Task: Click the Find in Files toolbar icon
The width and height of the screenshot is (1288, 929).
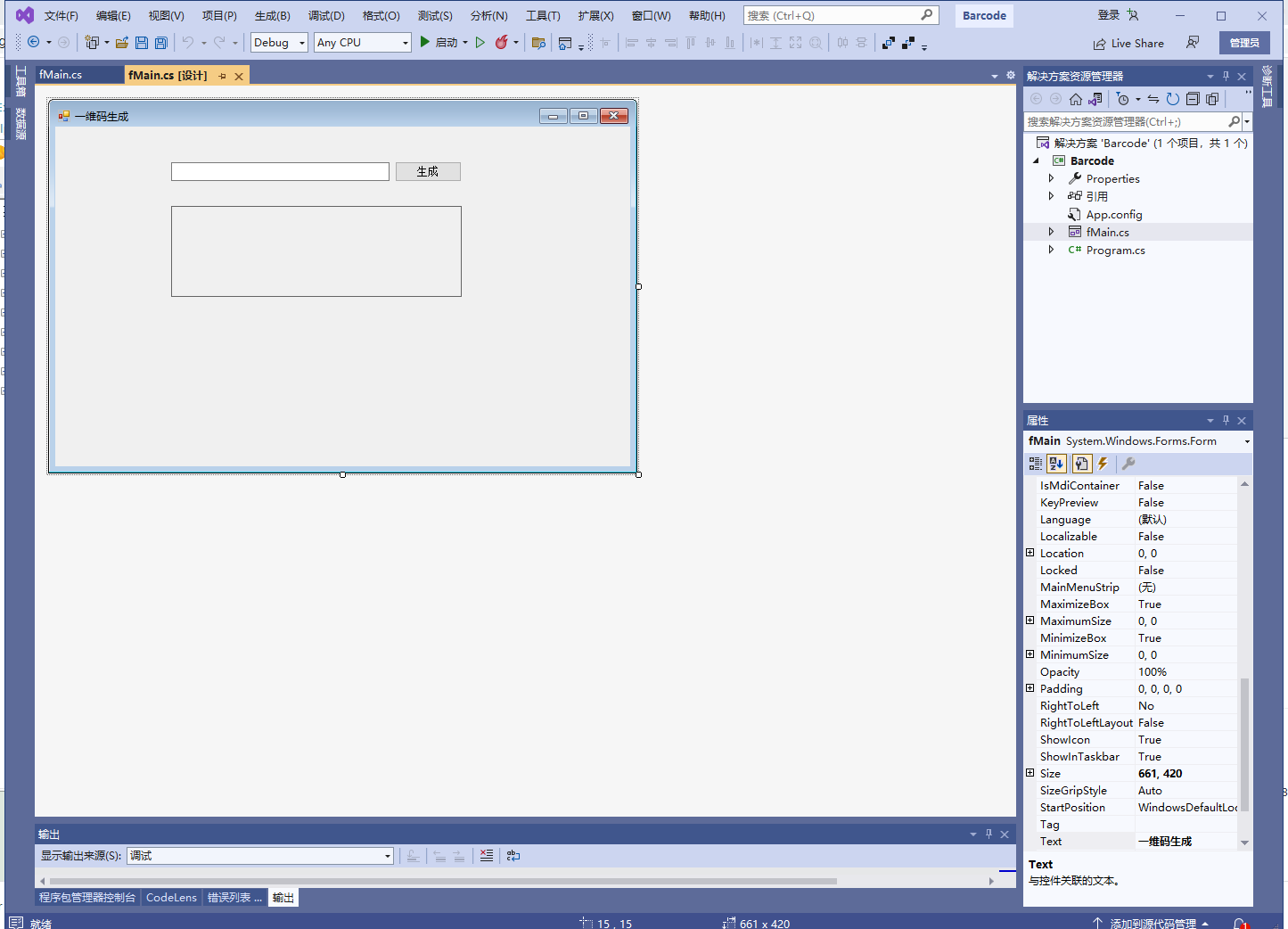Action: [x=538, y=43]
